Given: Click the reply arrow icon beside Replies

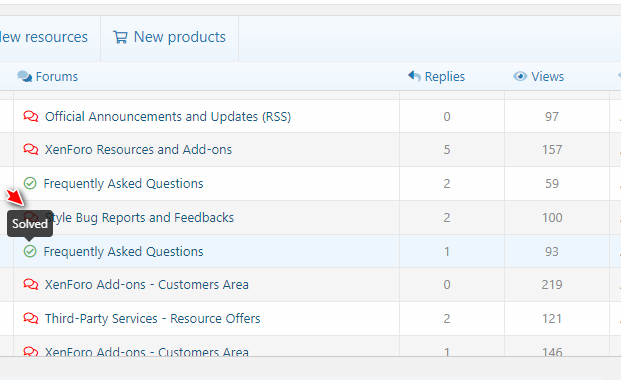Looking at the screenshot, I should (414, 76).
